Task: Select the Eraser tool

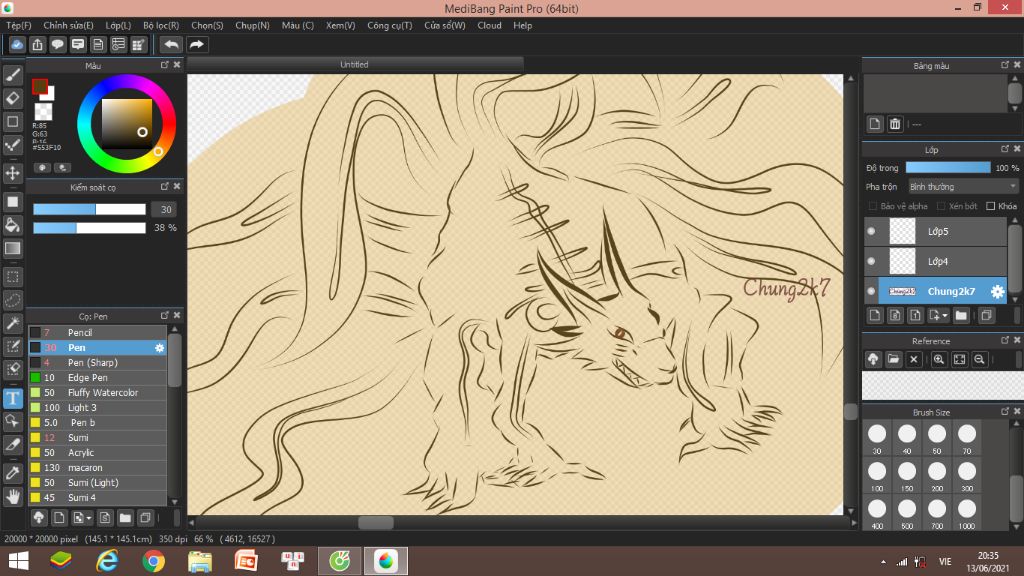Action: tap(12, 98)
